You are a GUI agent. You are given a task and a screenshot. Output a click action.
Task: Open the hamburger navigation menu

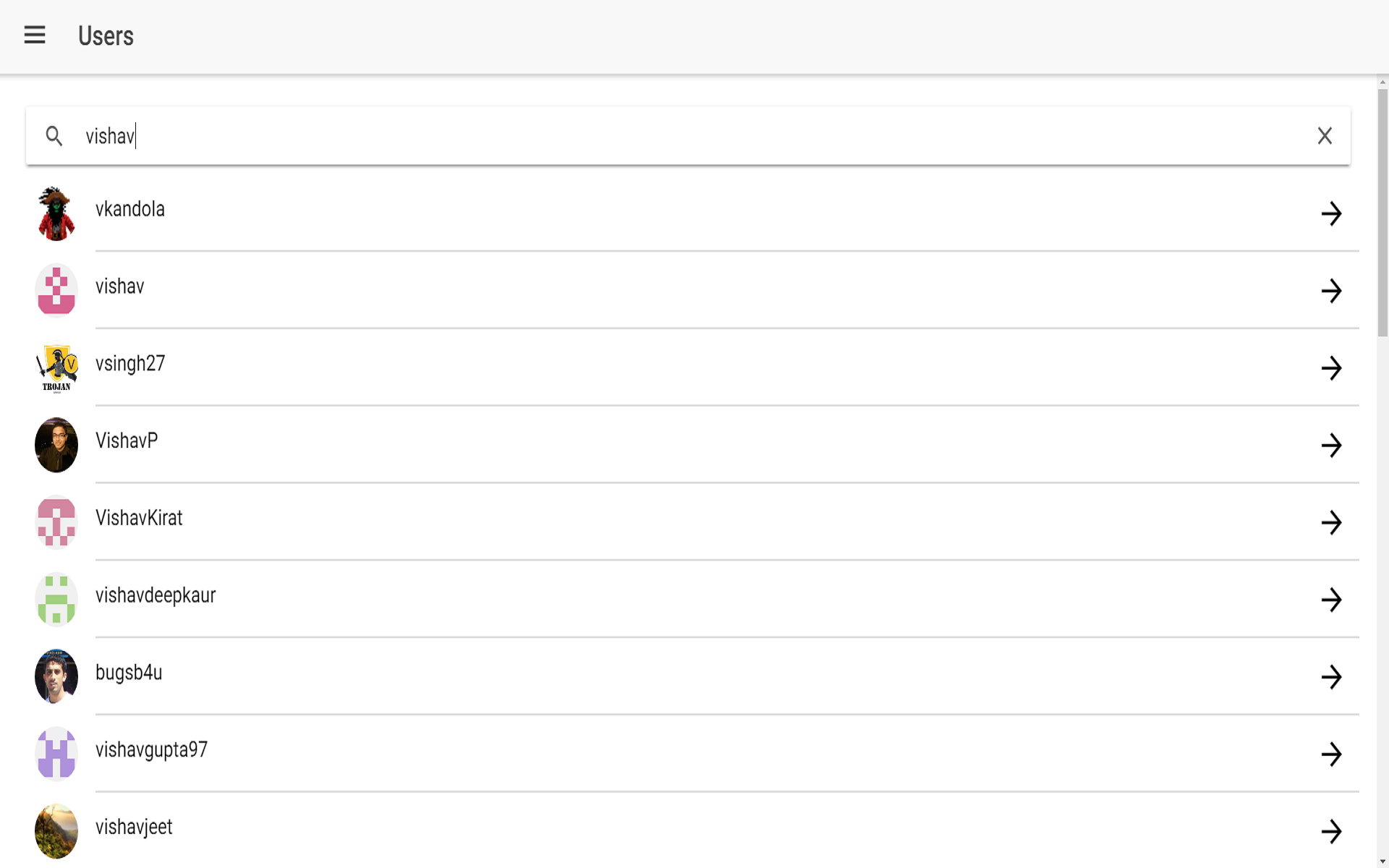point(35,35)
